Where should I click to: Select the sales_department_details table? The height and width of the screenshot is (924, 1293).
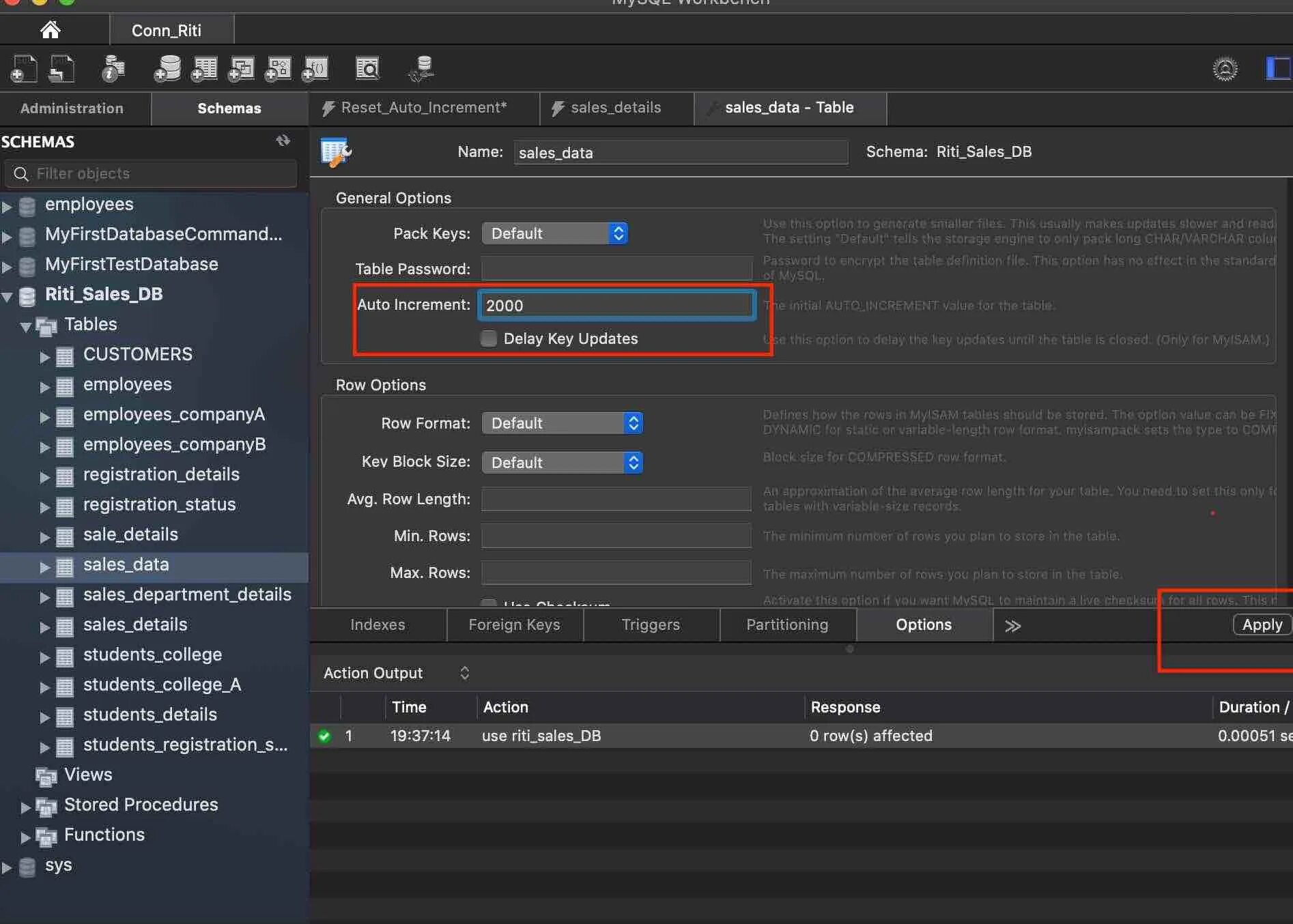(x=187, y=595)
